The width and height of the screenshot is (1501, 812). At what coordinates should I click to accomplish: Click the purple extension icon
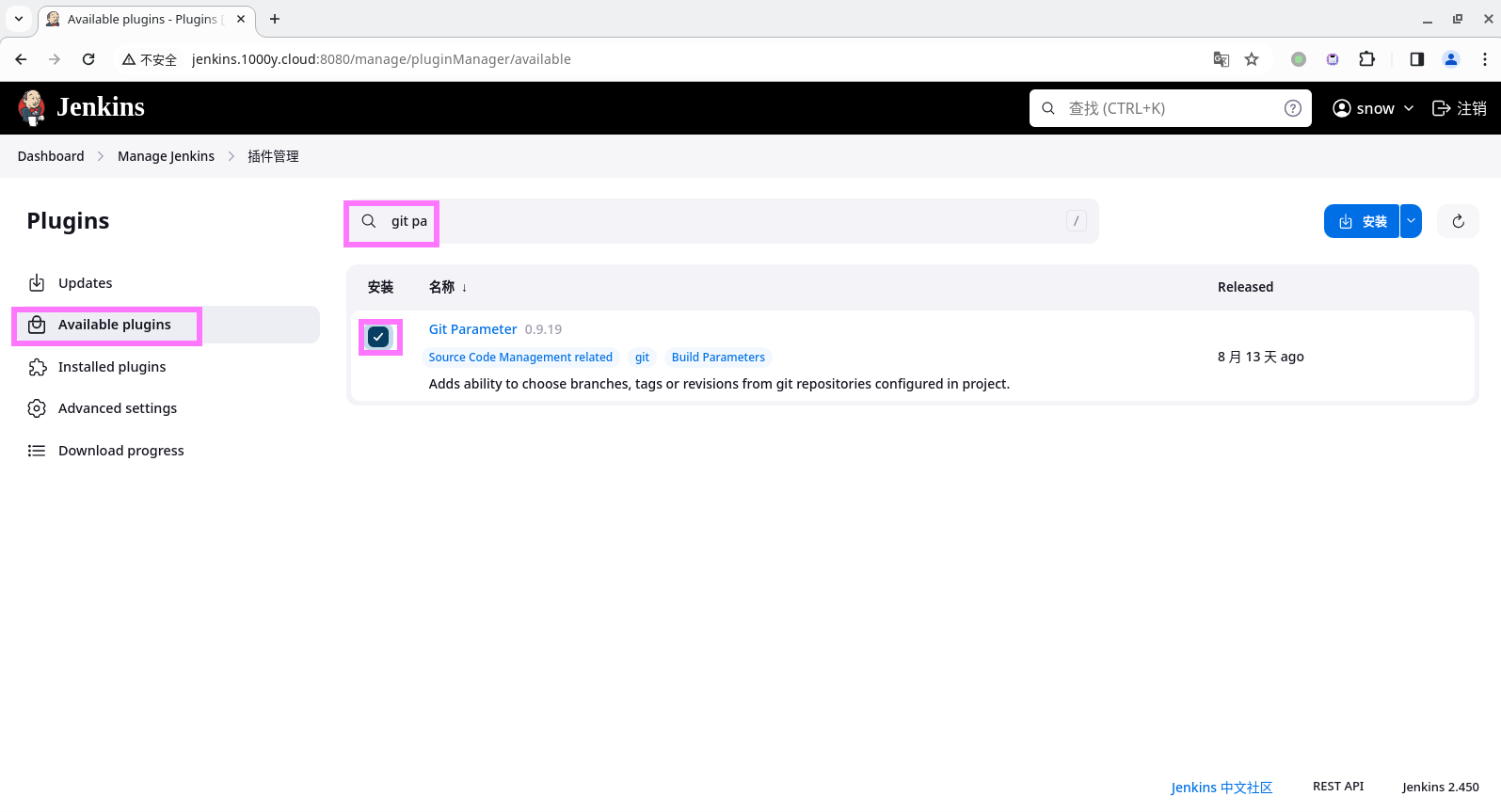[x=1333, y=59]
